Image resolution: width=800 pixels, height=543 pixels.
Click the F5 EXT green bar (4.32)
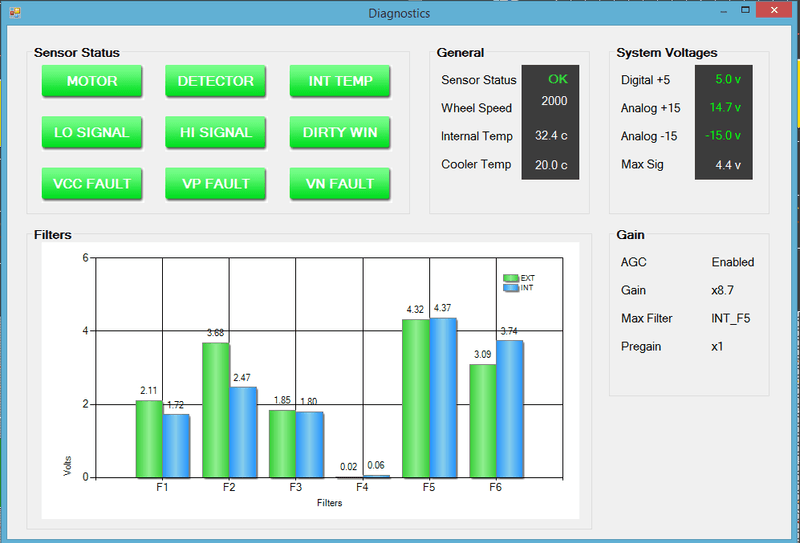416,399
